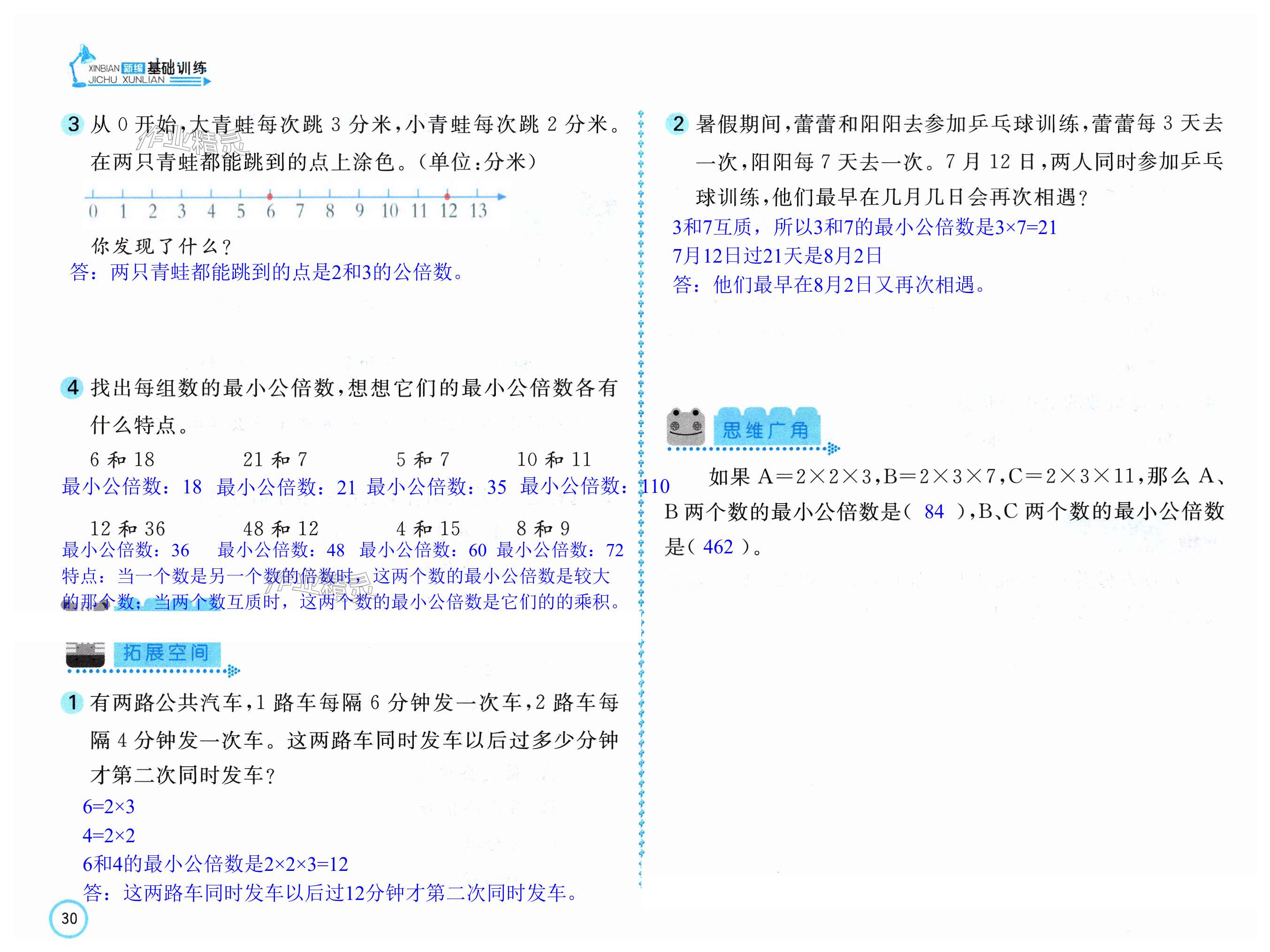Click the 基础训练 title text
The height and width of the screenshot is (952, 1270).
[177, 68]
